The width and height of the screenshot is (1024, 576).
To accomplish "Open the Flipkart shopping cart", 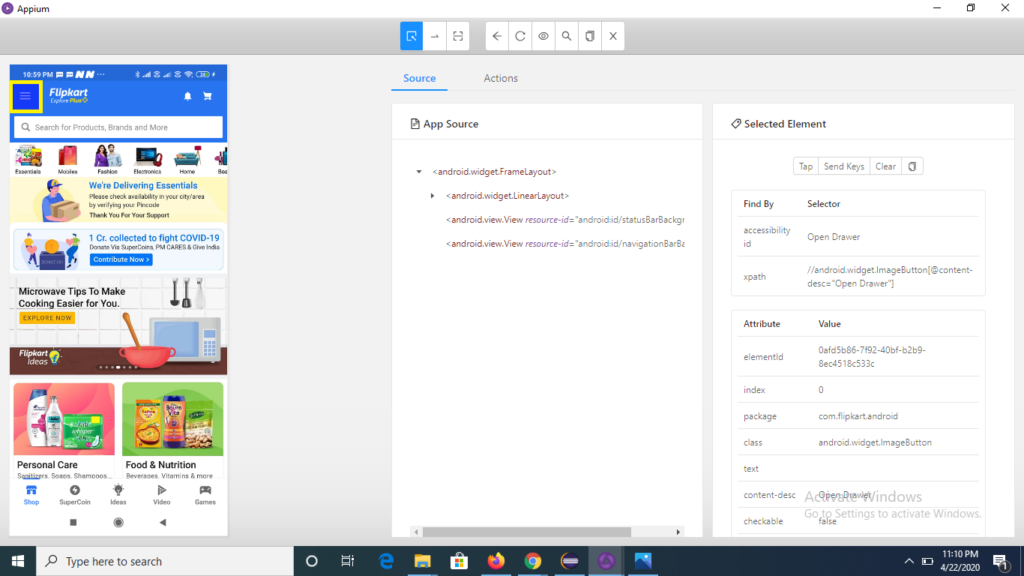I will click(x=208, y=97).
